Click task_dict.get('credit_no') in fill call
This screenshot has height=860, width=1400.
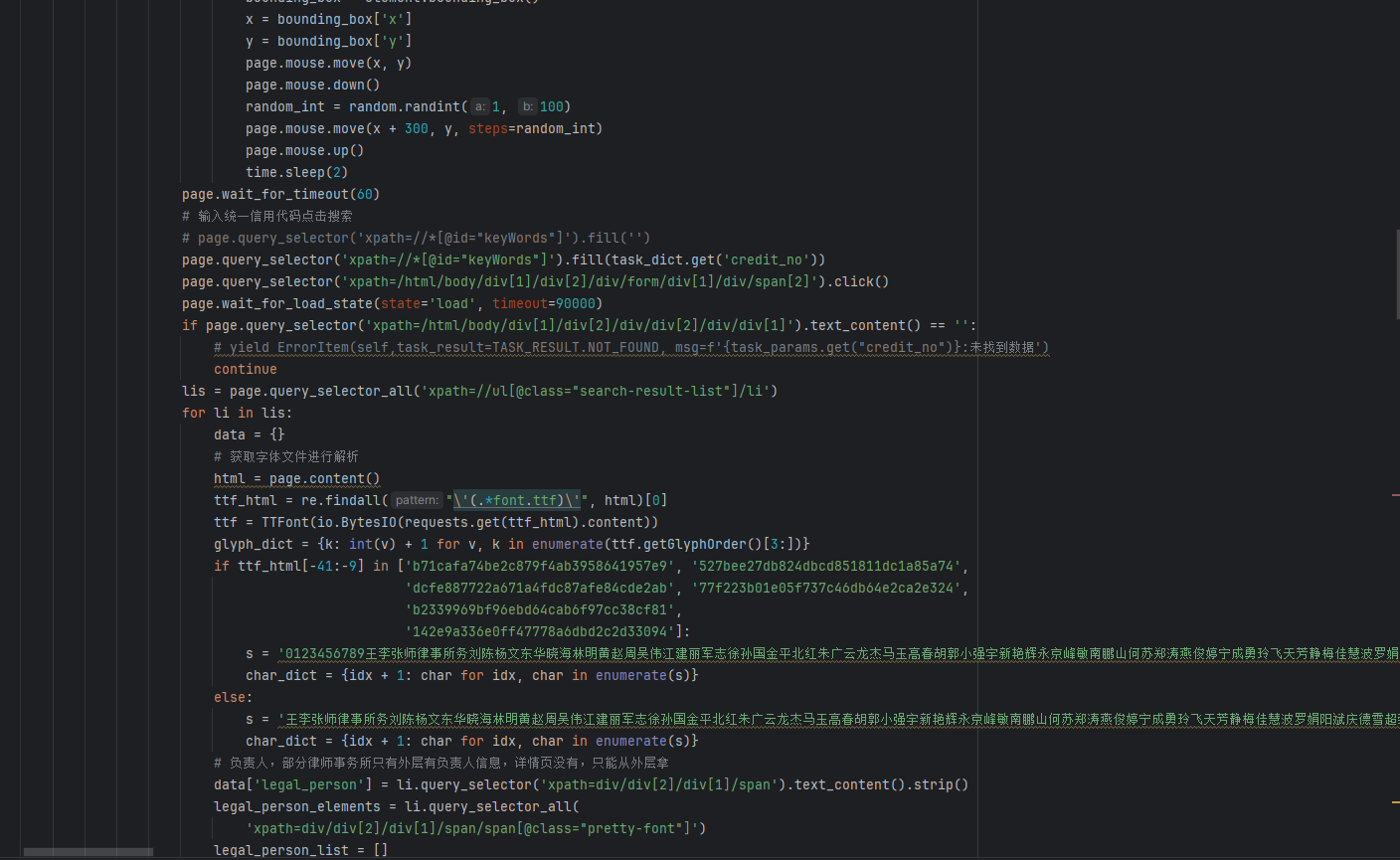[x=714, y=259]
